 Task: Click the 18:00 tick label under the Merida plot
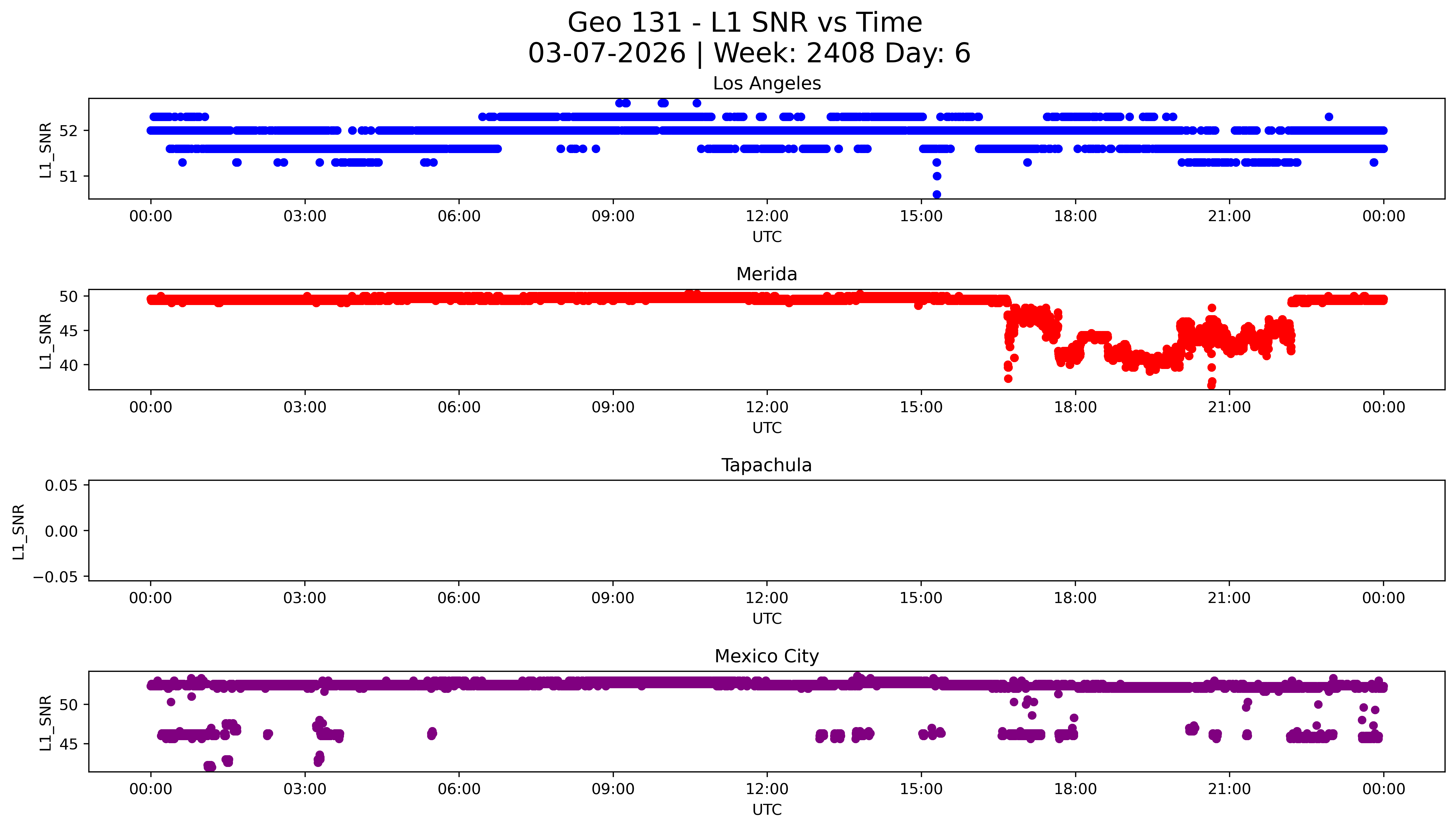click(1075, 407)
